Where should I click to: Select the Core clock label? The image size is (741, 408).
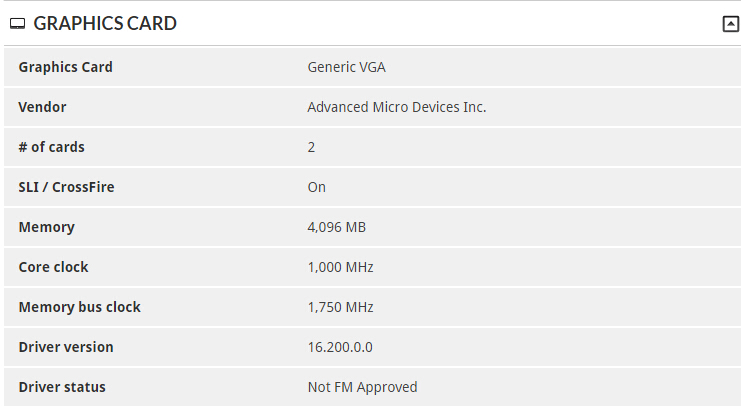pos(53,267)
